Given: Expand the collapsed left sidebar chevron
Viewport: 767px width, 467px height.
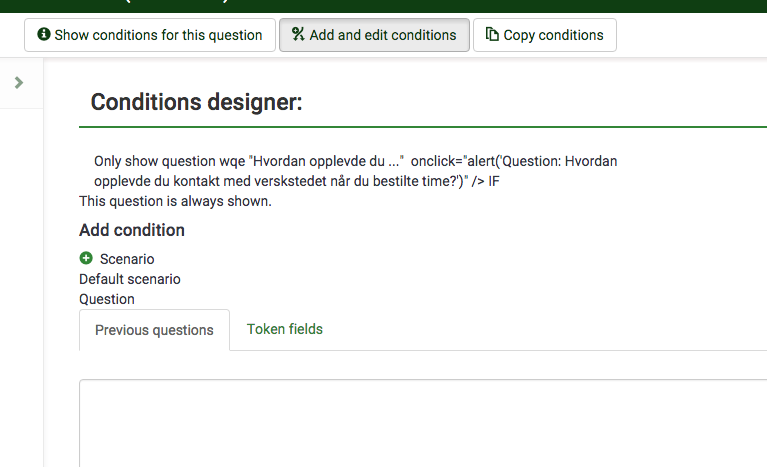Looking at the screenshot, I should coord(19,83).
